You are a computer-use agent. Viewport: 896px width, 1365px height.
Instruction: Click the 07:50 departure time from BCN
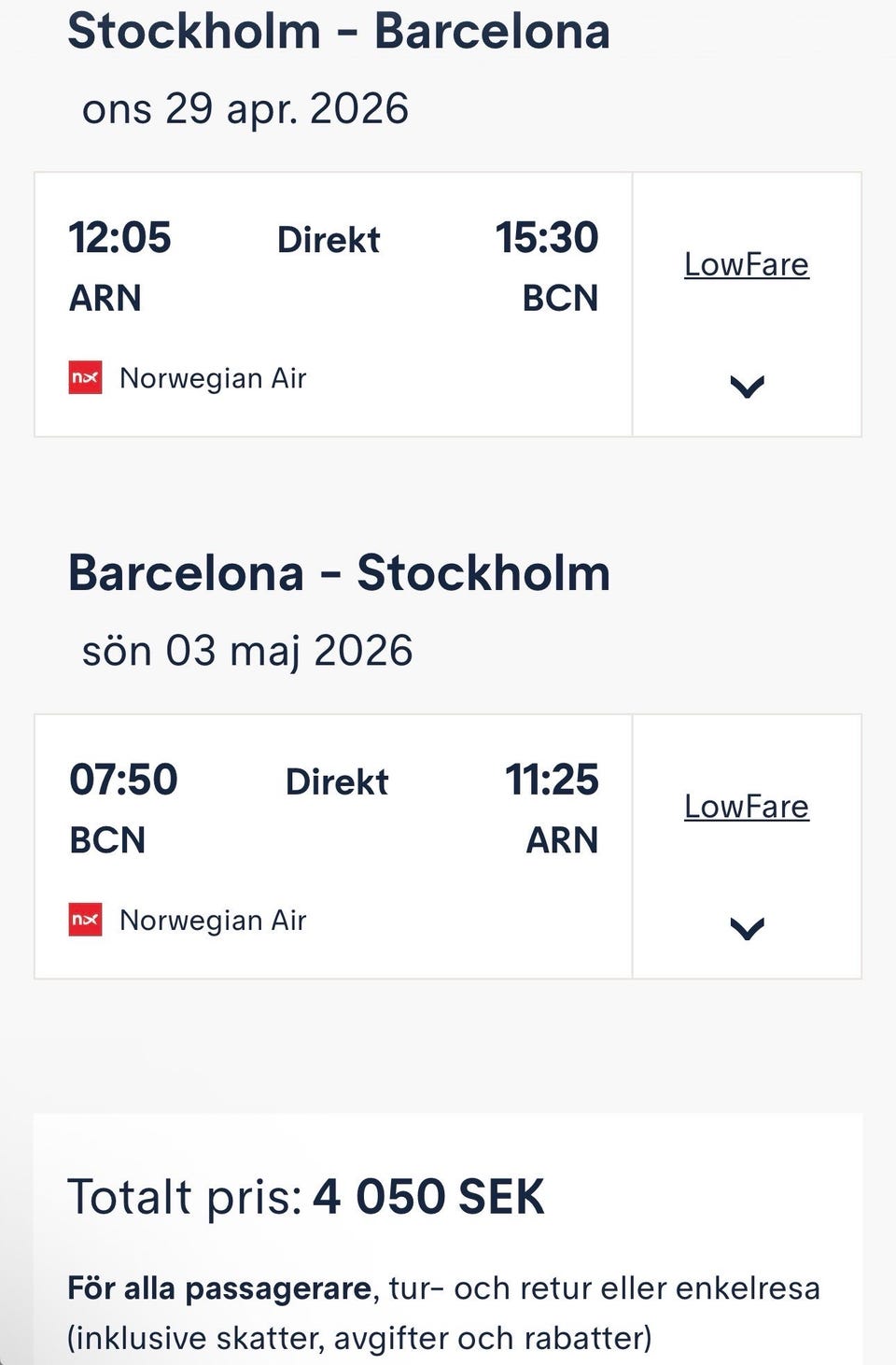point(123,780)
